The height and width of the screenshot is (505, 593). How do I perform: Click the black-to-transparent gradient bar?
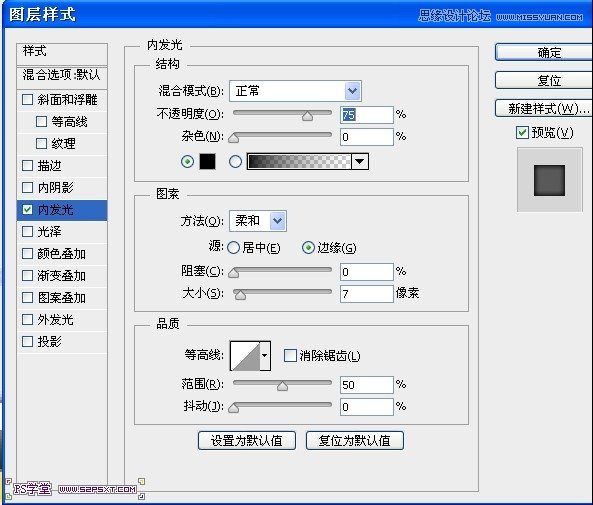click(299, 162)
